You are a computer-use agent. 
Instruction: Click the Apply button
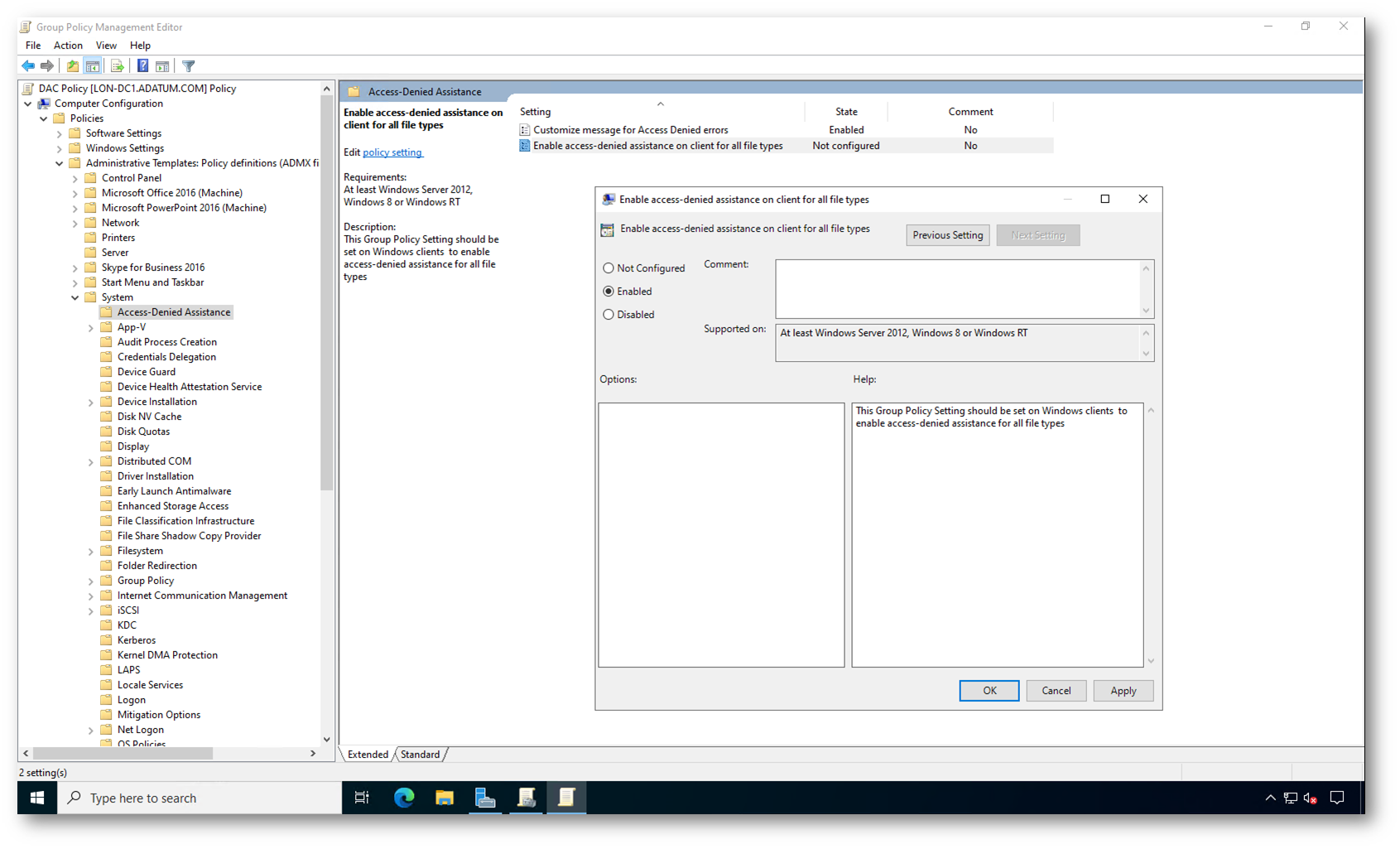(x=1123, y=691)
